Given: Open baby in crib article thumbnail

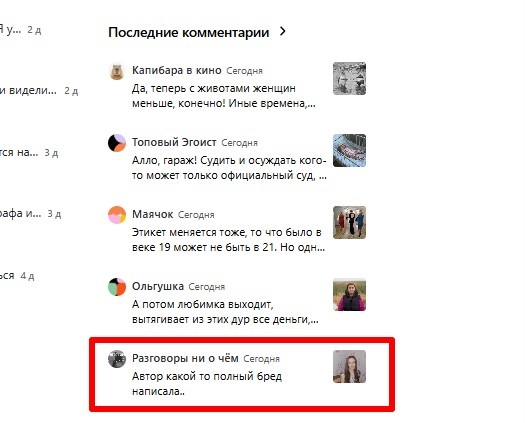Looking at the screenshot, I should 349,151.
